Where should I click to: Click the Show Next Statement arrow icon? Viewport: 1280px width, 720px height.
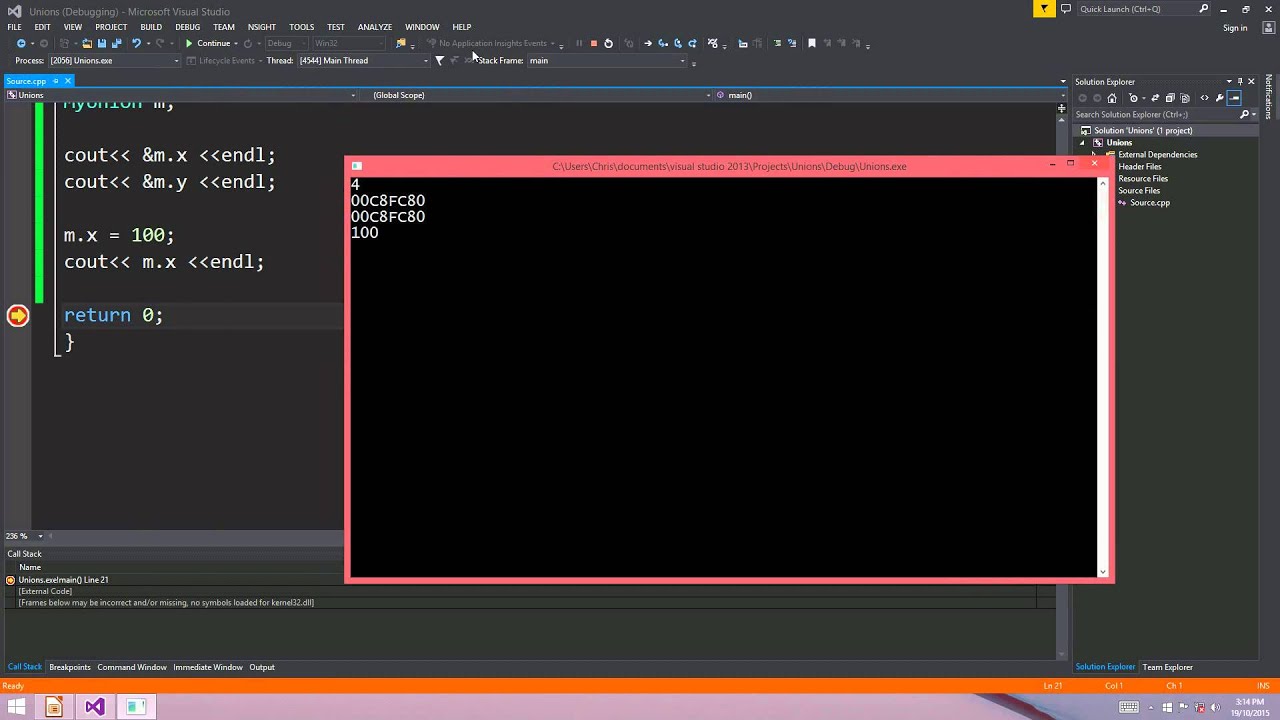pos(647,43)
